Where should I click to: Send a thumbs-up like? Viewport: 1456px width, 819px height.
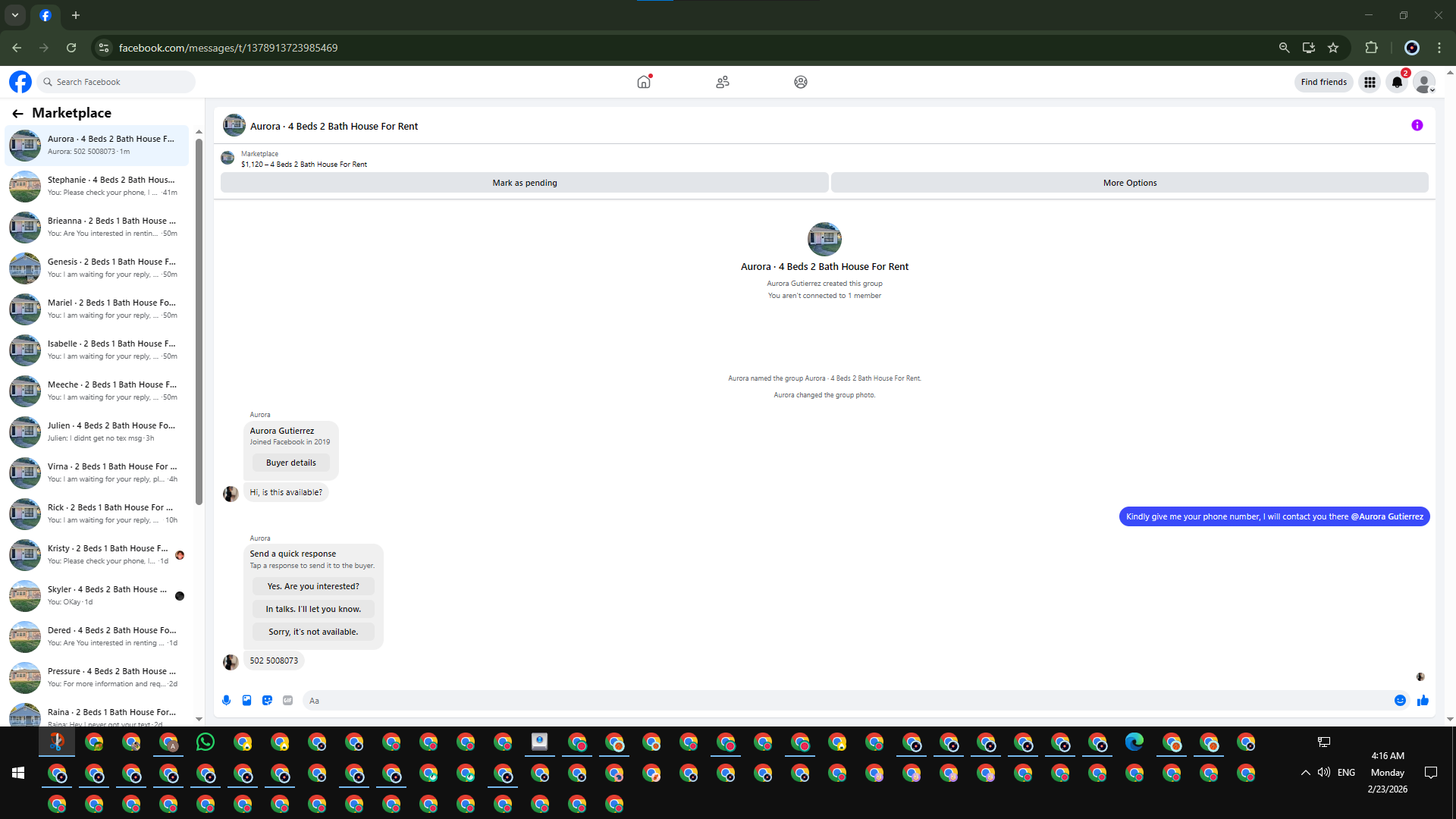[1423, 701]
